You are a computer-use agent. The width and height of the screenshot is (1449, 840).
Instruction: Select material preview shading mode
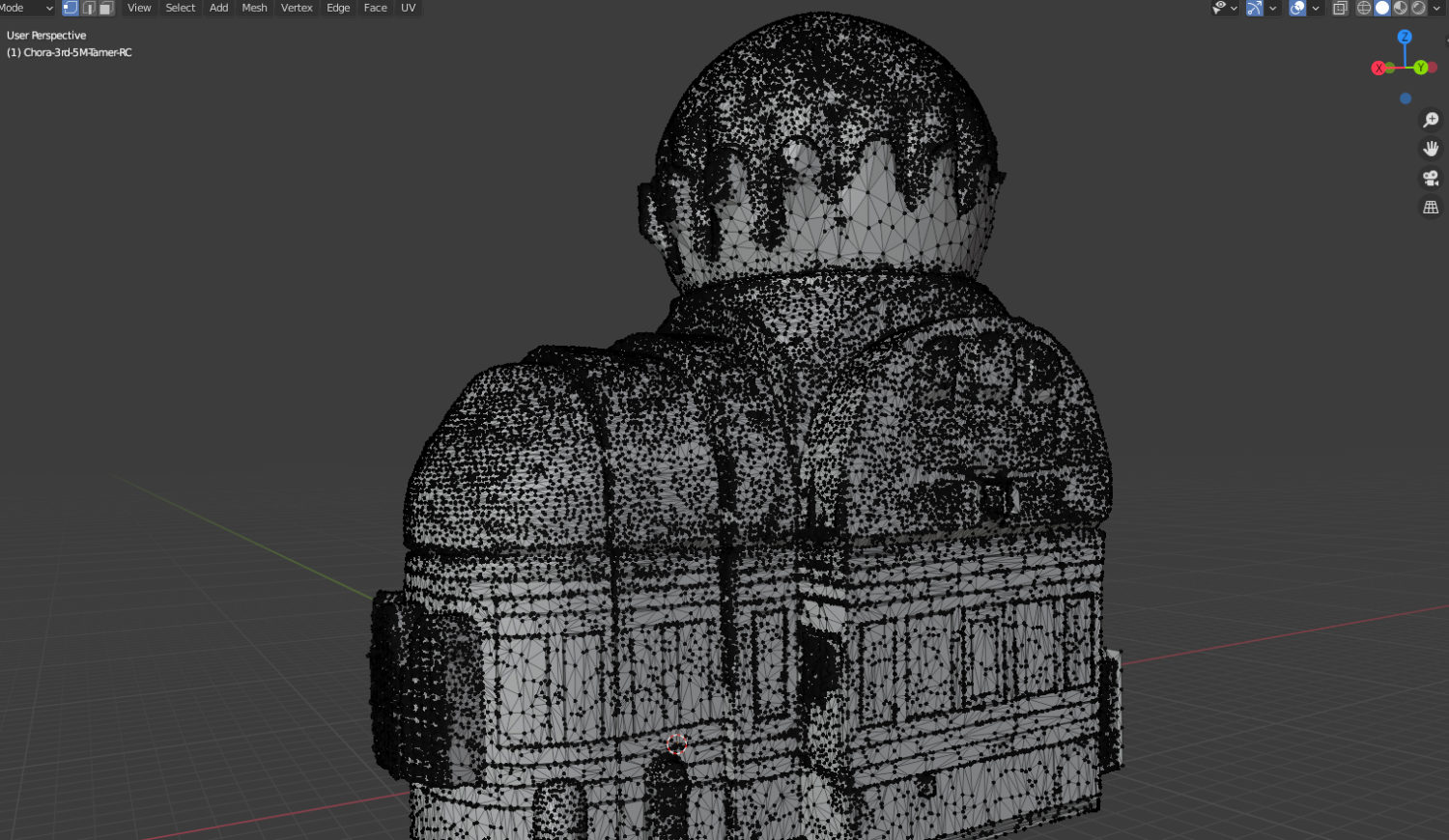[1401, 8]
